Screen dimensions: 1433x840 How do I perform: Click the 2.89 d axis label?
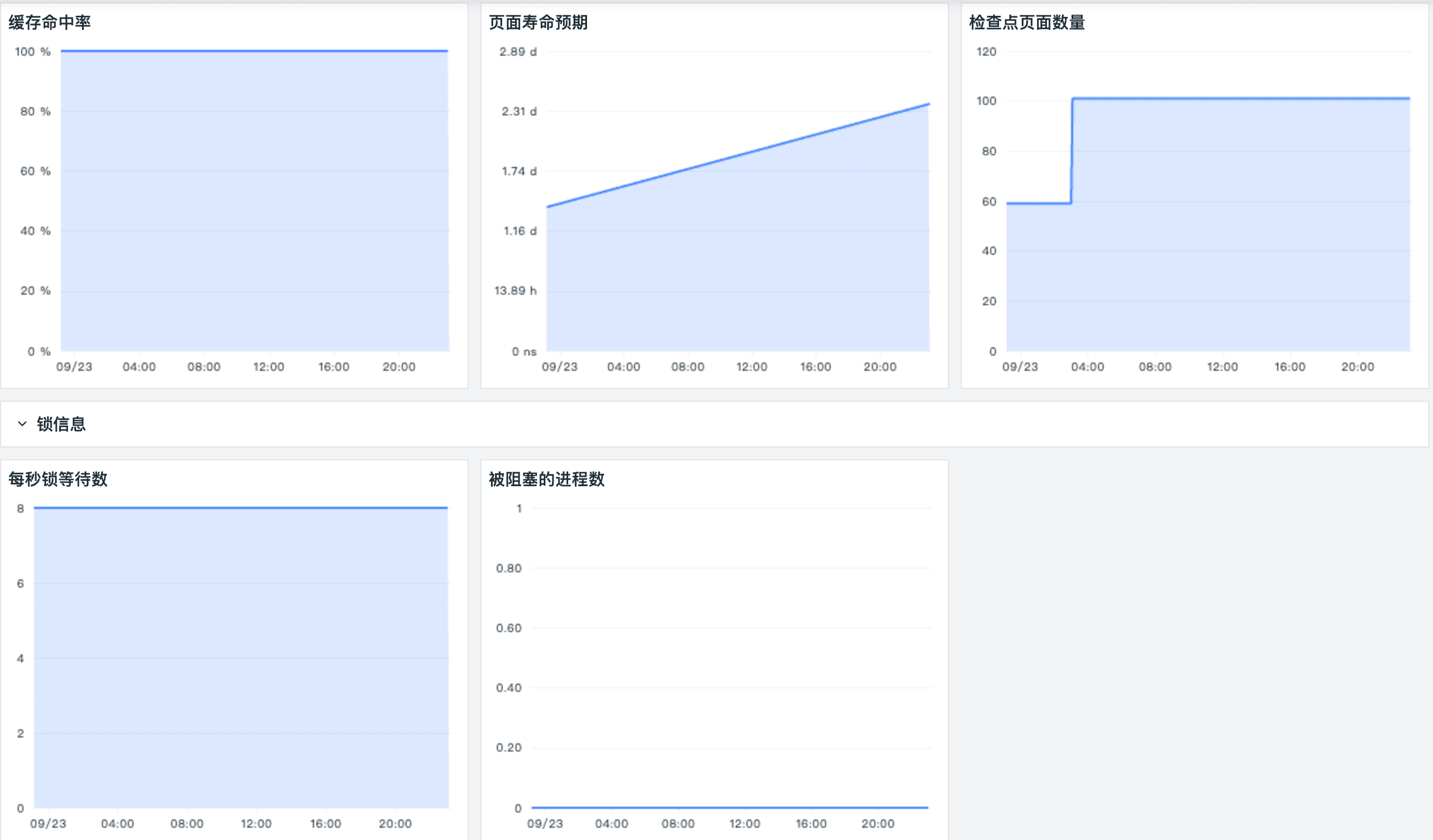point(518,52)
